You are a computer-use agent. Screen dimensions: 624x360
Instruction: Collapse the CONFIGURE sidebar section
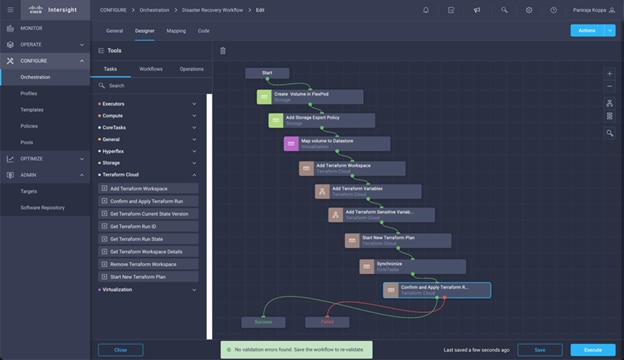[82, 61]
